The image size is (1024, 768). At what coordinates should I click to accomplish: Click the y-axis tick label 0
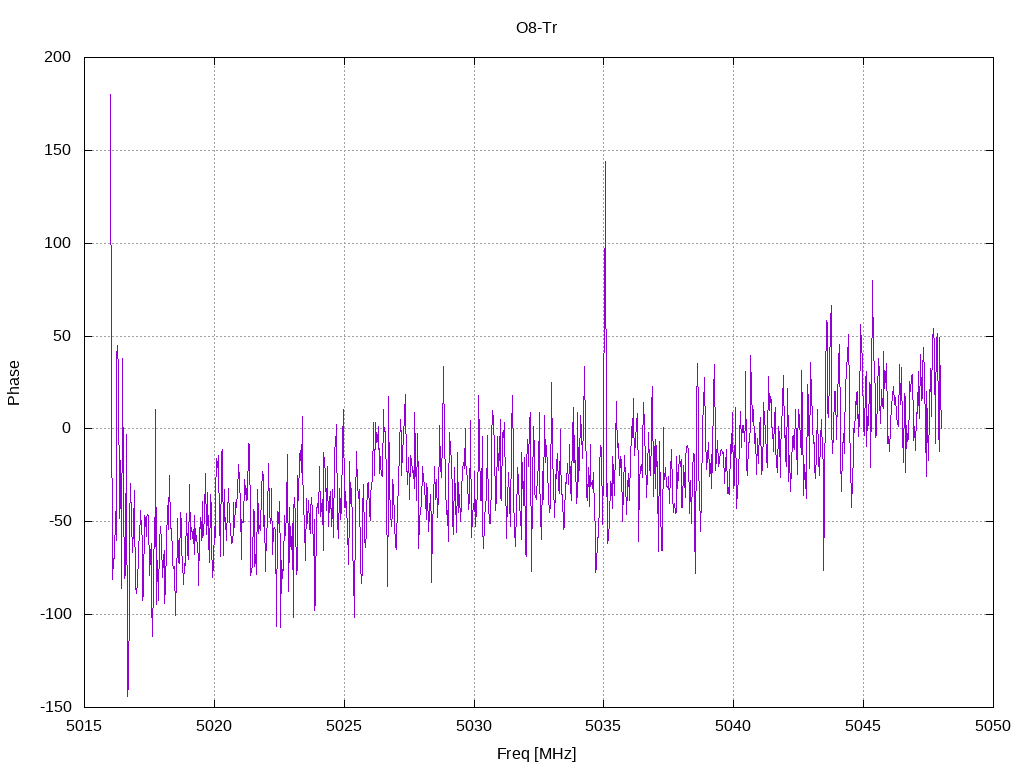click(67, 428)
